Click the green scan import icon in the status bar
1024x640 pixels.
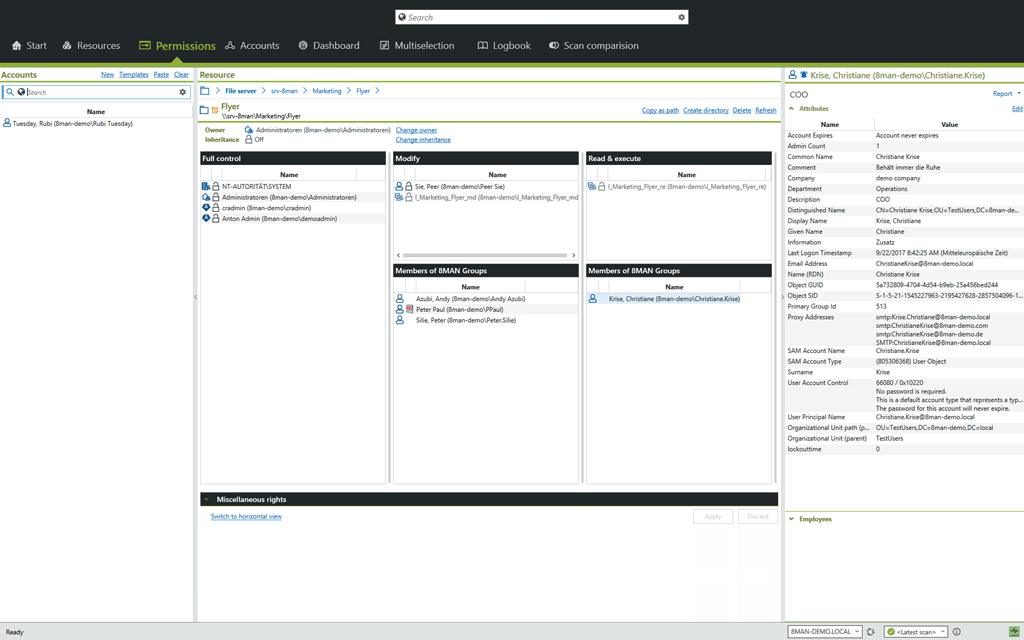click(1014, 631)
